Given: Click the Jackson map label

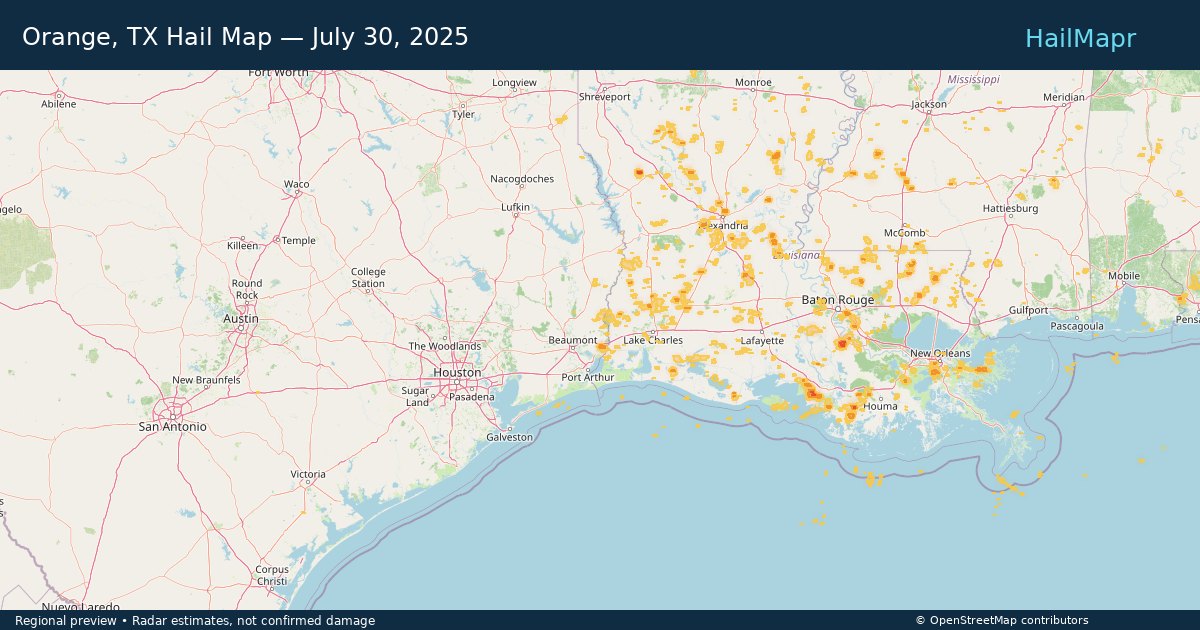Looking at the screenshot, I should click(x=929, y=104).
